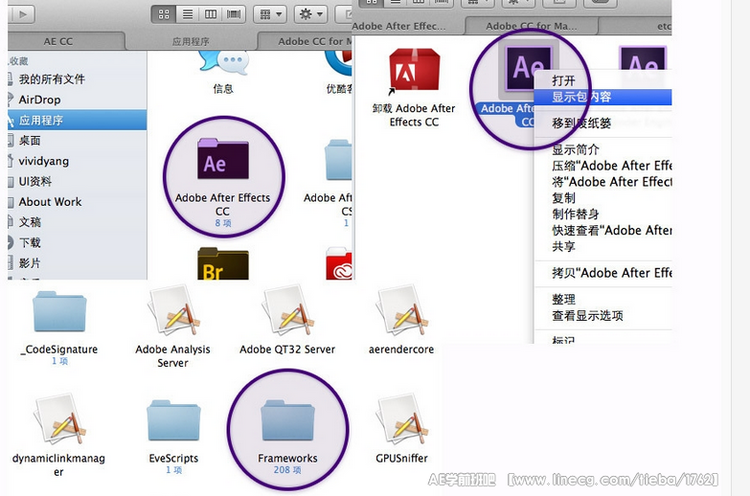This screenshot has height=496, width=750.
Task: Select 桌面 in the sidebar
Action: (x=77, y=141)
